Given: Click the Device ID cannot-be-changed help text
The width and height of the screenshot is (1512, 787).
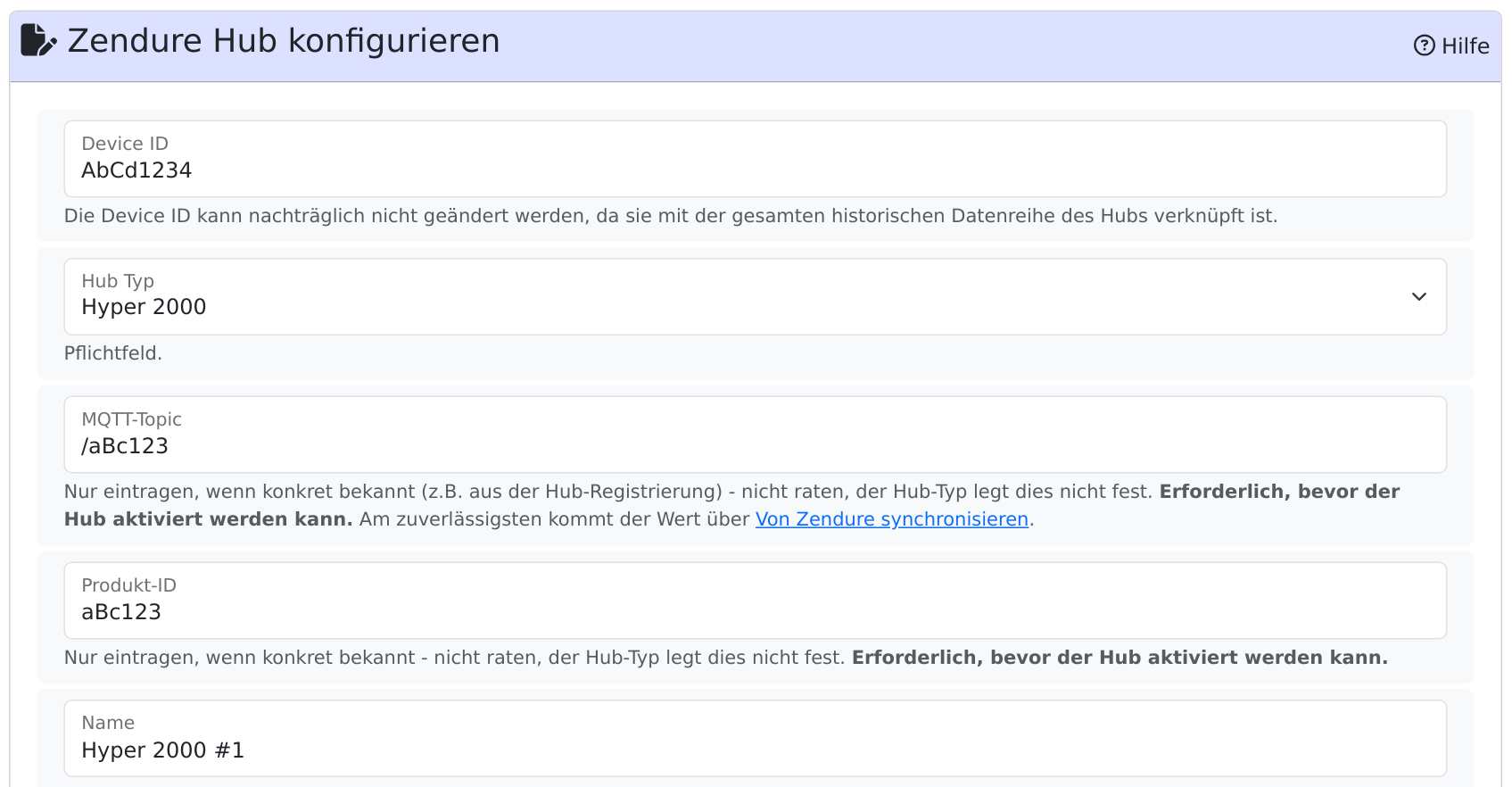Looking at the screenshot, I should coord(671,216).
